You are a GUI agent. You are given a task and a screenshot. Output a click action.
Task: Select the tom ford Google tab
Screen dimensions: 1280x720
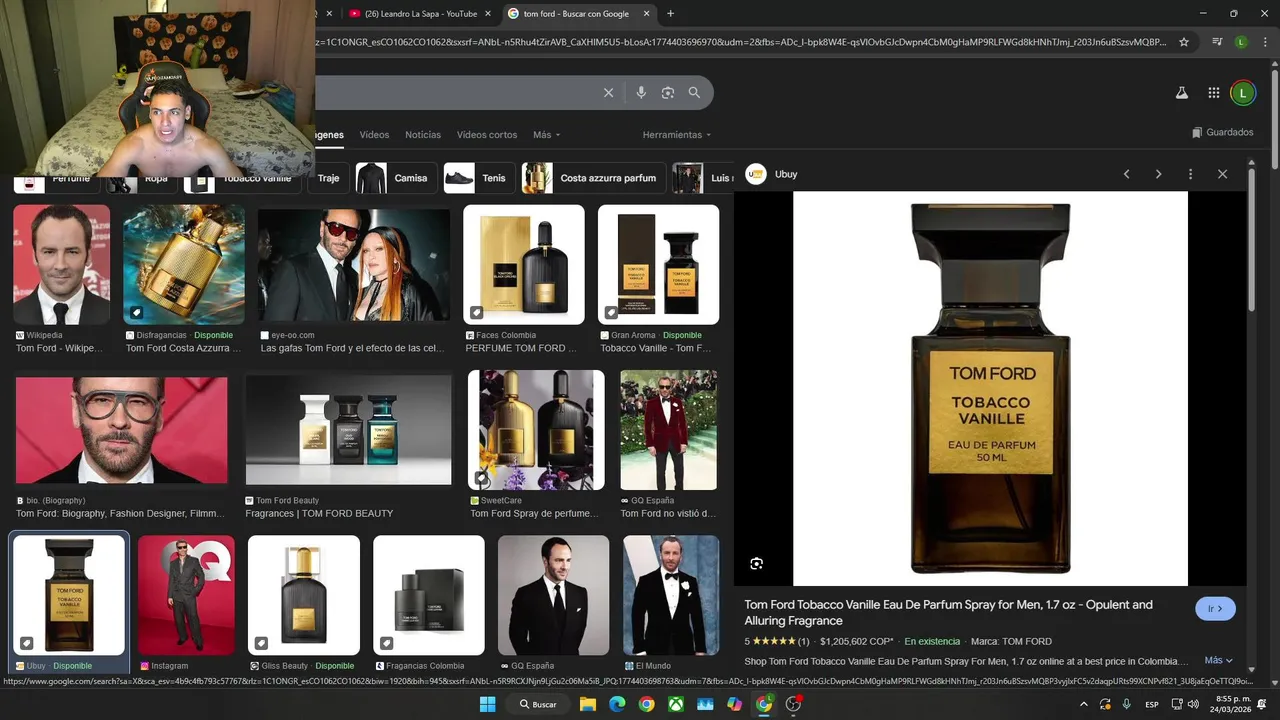click(578, 14)
